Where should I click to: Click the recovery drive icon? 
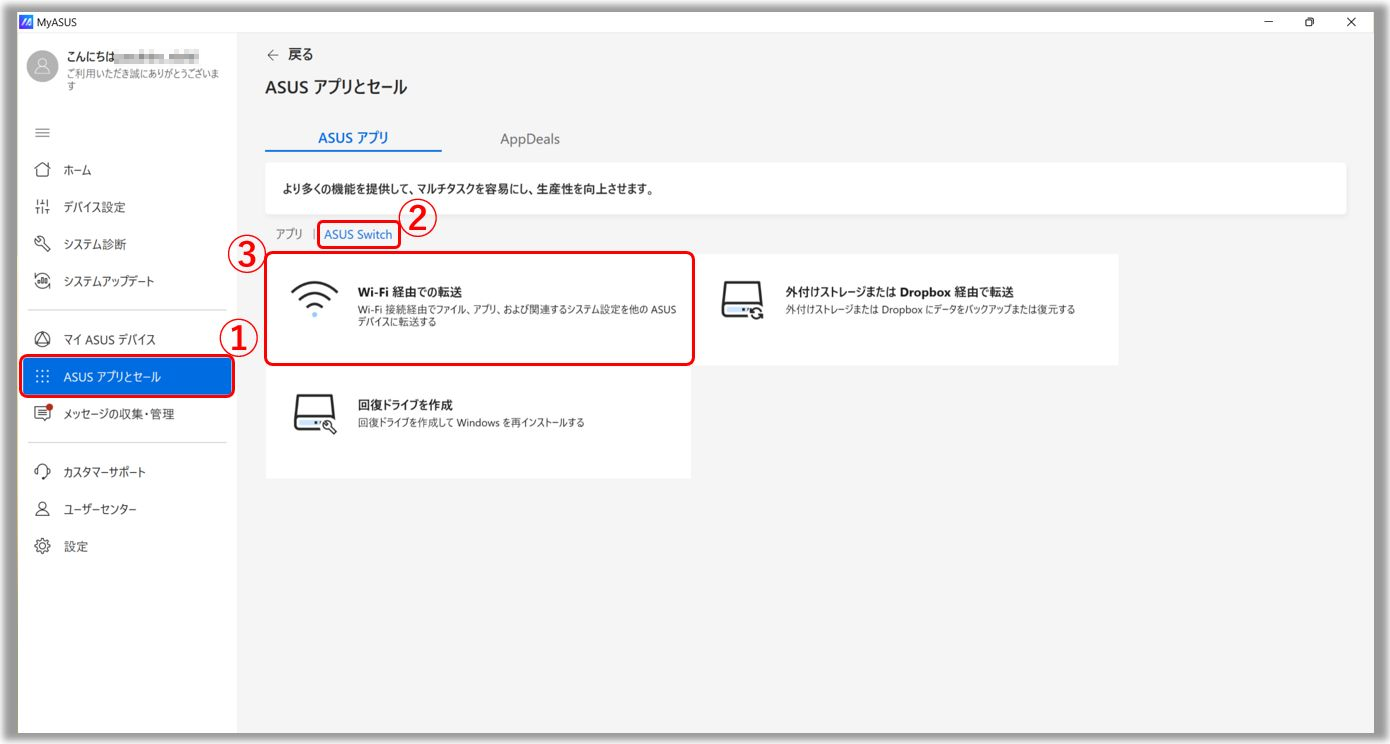click(x=315, y=414)
